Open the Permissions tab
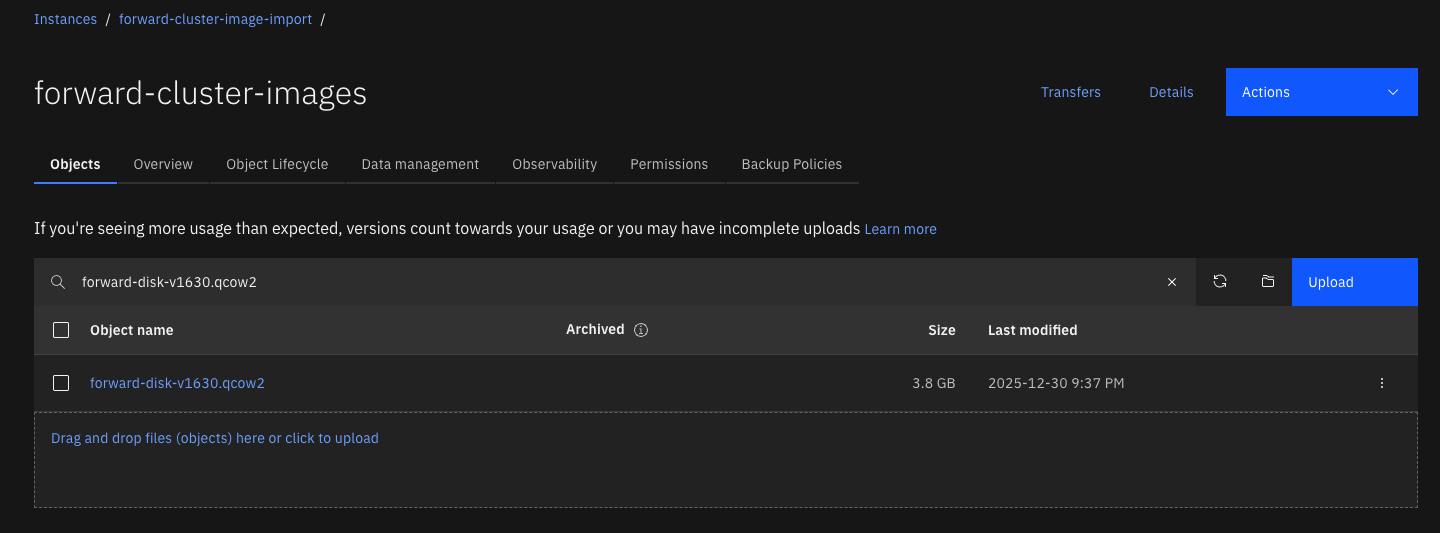This screenshot has width=1440, height=533. click(x=669, y=164)
